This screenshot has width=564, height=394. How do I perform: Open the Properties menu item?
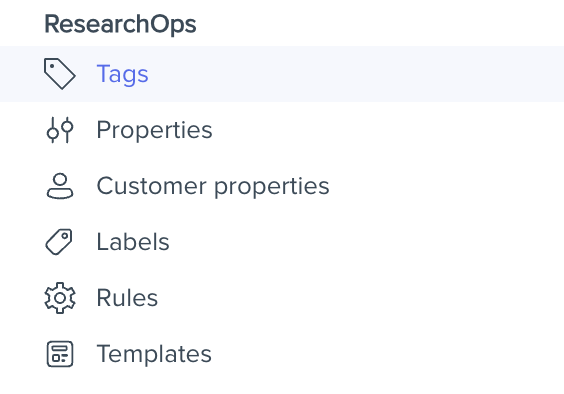coord(154,130)
